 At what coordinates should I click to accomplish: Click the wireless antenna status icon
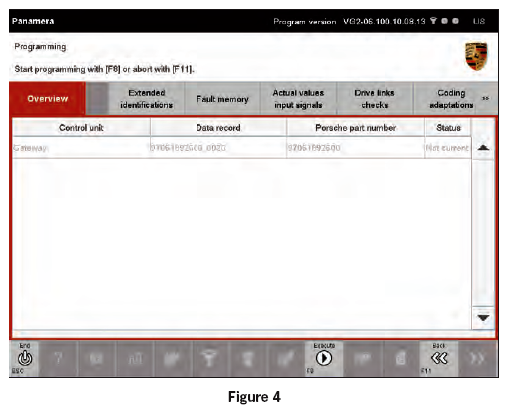coord(433,21)
